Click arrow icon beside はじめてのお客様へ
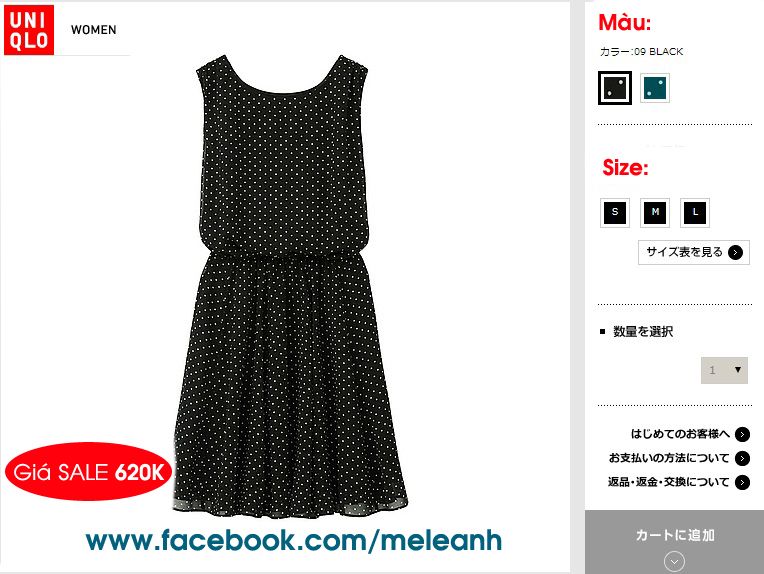This screenshot has height=574, width=764. pos(742,434)
